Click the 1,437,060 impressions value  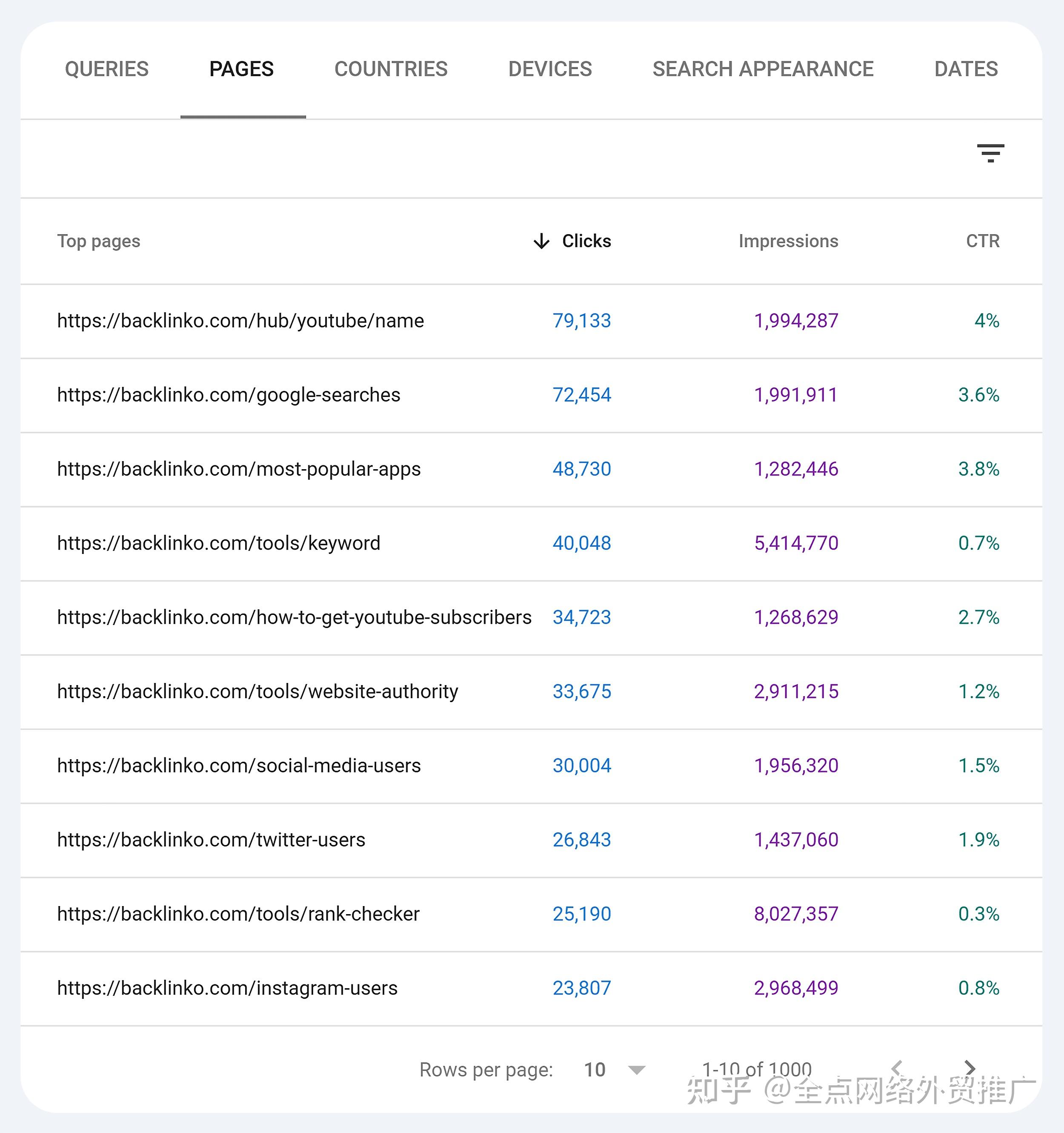(x=796, y=840)
